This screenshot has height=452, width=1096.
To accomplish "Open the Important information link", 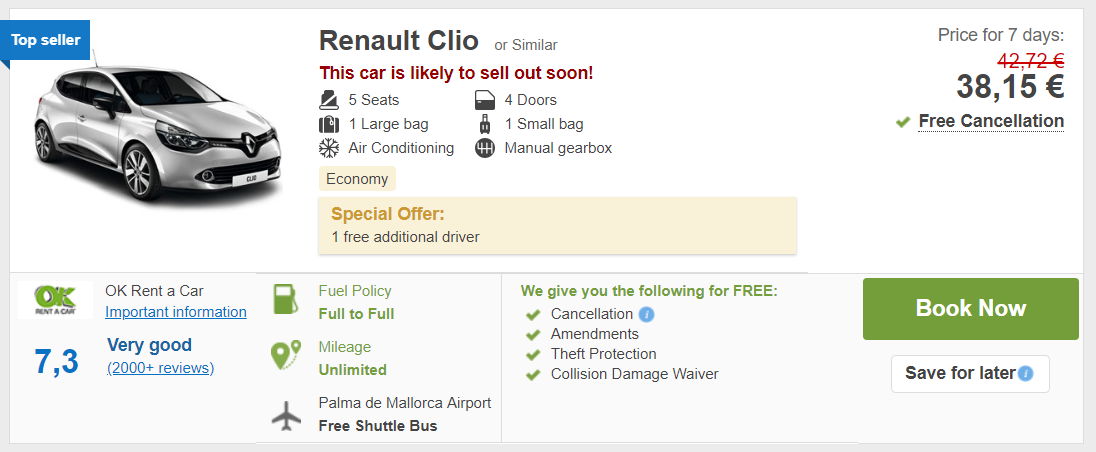I will pos(176,312).
